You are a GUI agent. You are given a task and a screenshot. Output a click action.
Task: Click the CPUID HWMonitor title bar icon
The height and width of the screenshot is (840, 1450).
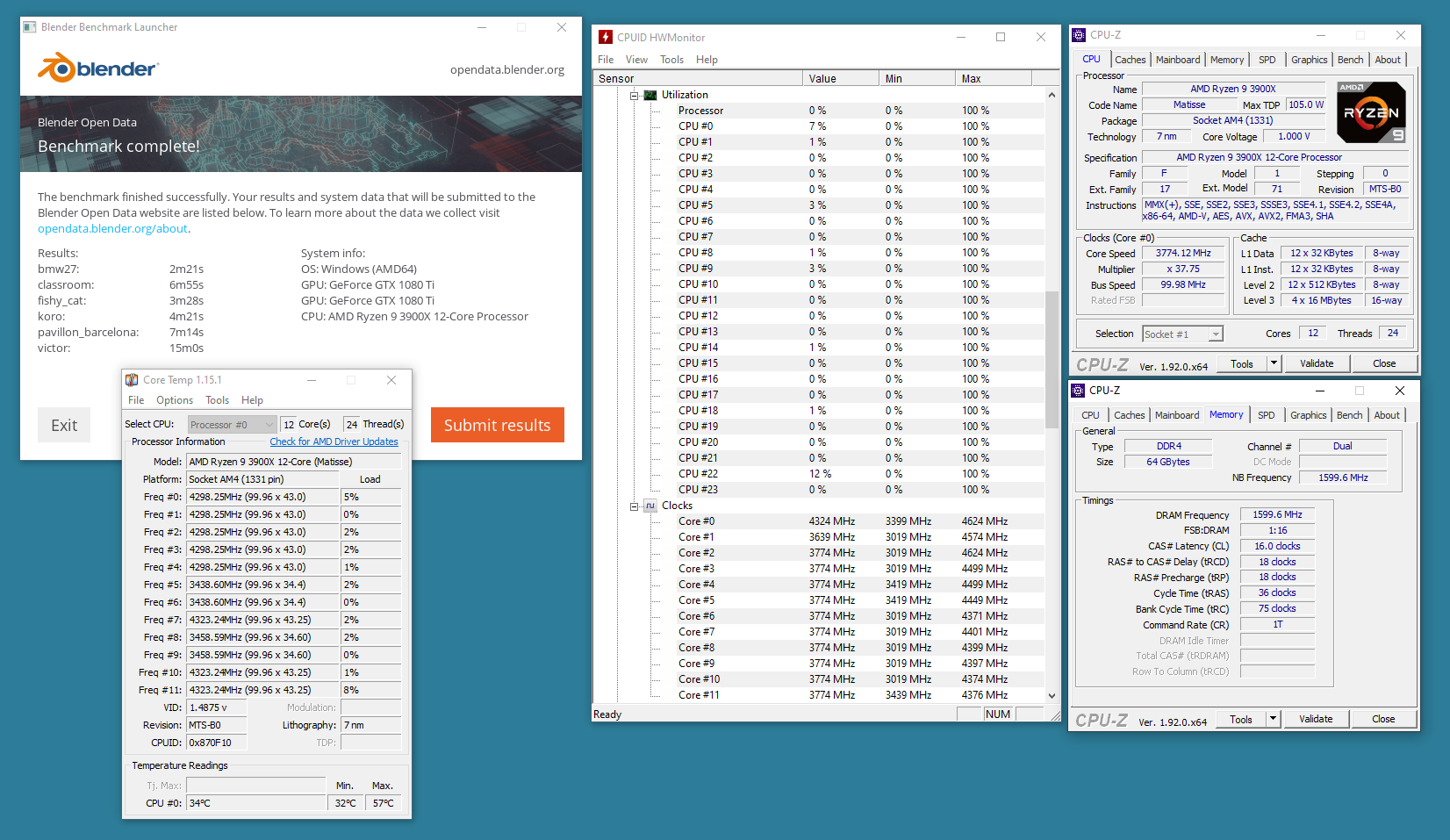click(x=606, y=37)
